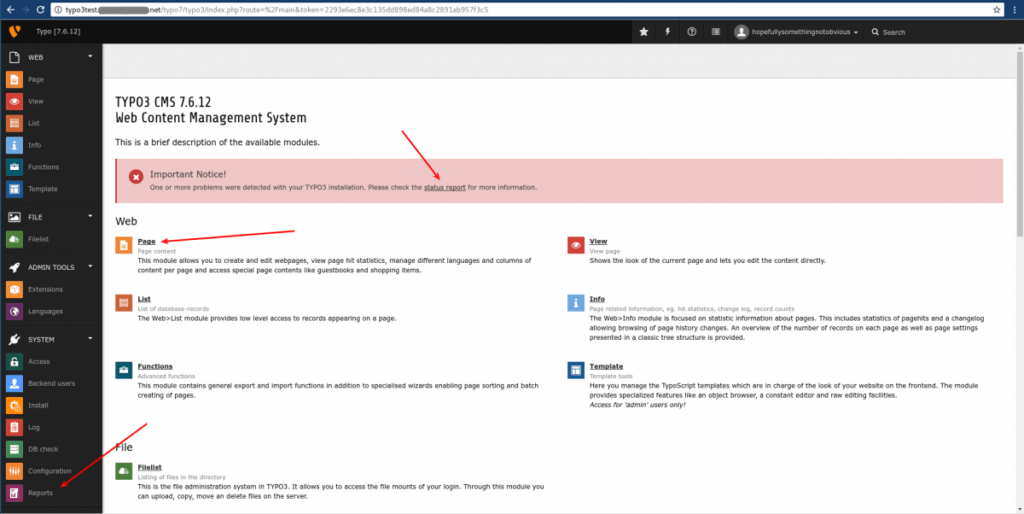
Task: Click red View icon in content area
Action: 576,246
